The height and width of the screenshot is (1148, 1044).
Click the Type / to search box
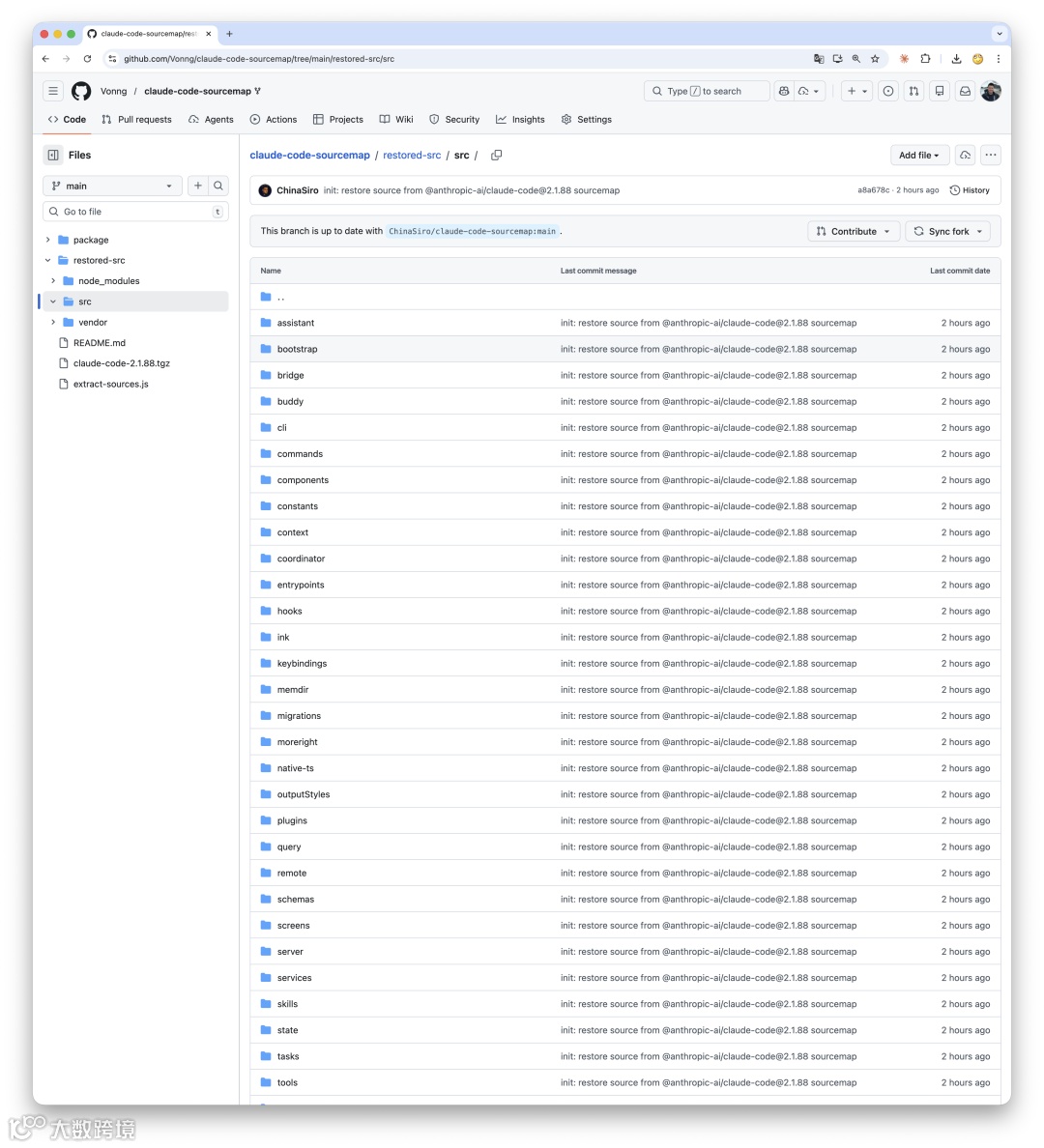pyautogui.click(x=707, y=91)
